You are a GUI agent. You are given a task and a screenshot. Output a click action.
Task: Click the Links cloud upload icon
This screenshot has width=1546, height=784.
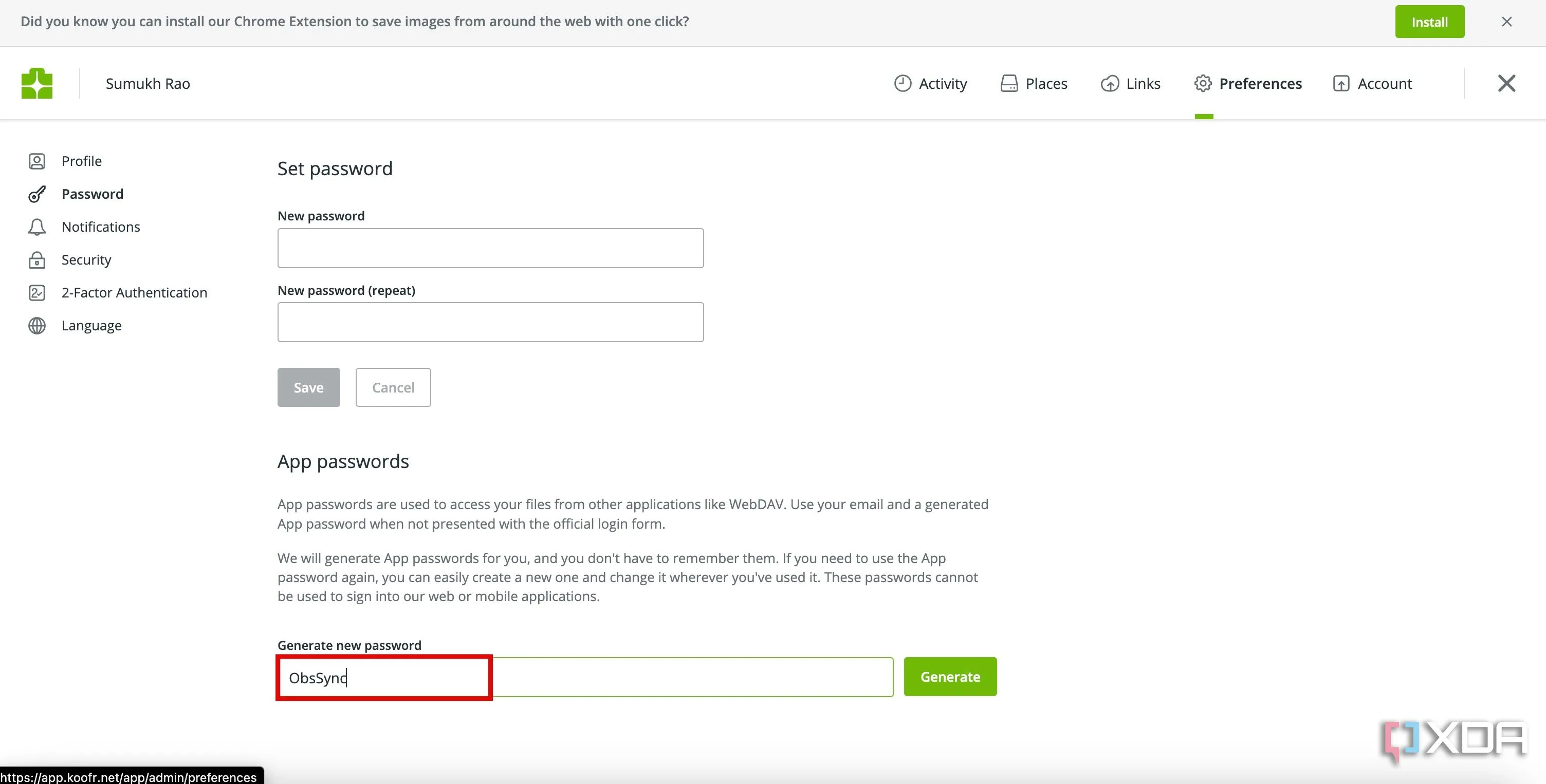pos(1110,83)
